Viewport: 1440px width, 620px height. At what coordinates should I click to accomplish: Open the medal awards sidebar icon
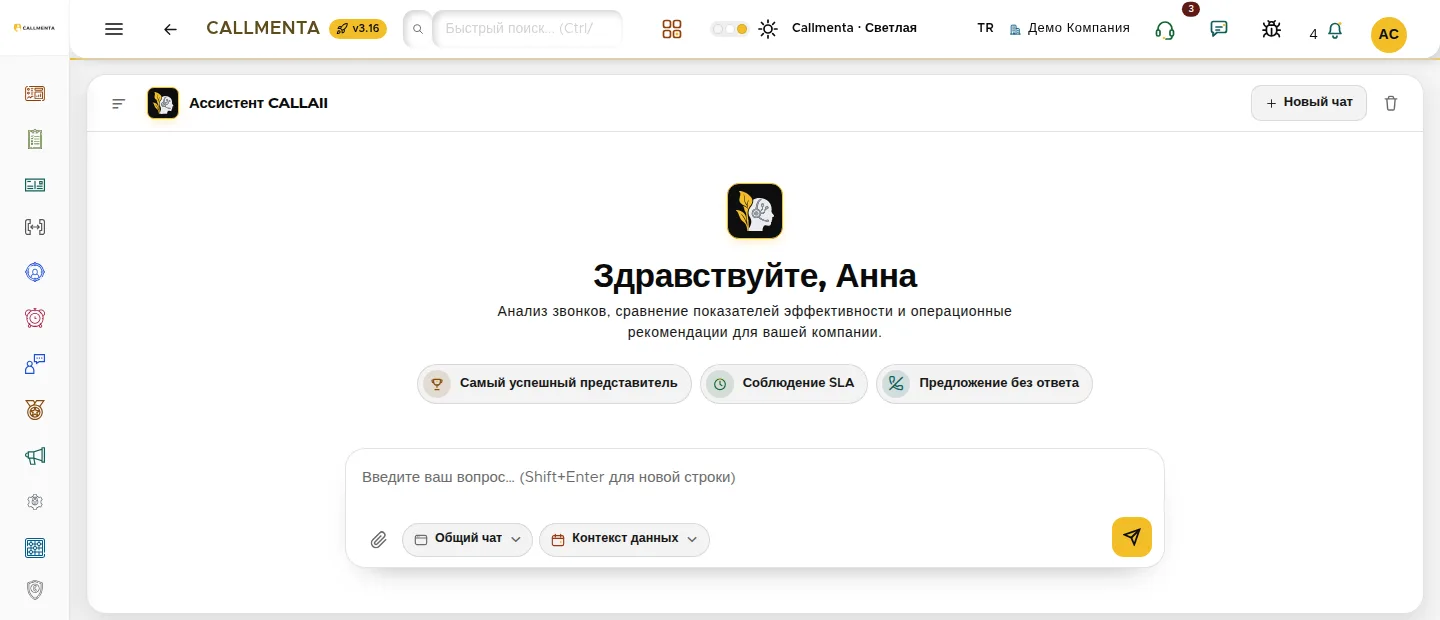pos(35,410)
